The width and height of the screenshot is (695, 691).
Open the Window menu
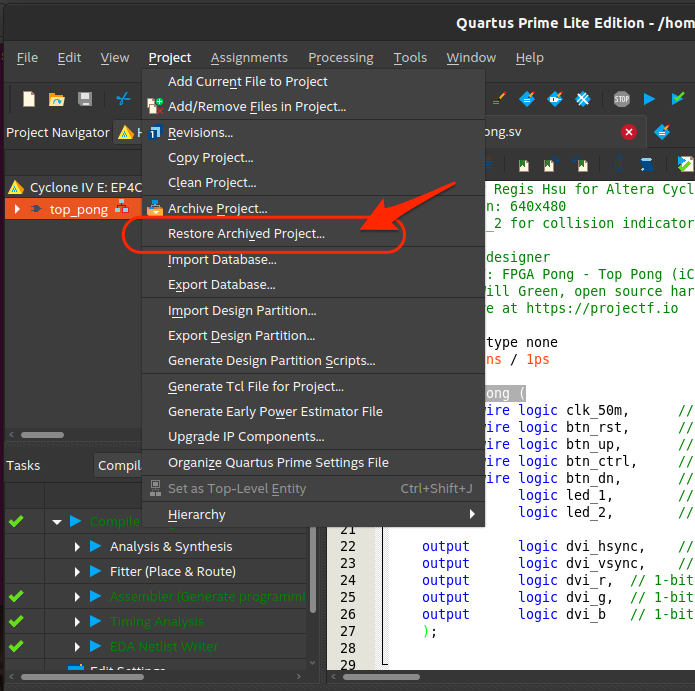tap(471, 58)
